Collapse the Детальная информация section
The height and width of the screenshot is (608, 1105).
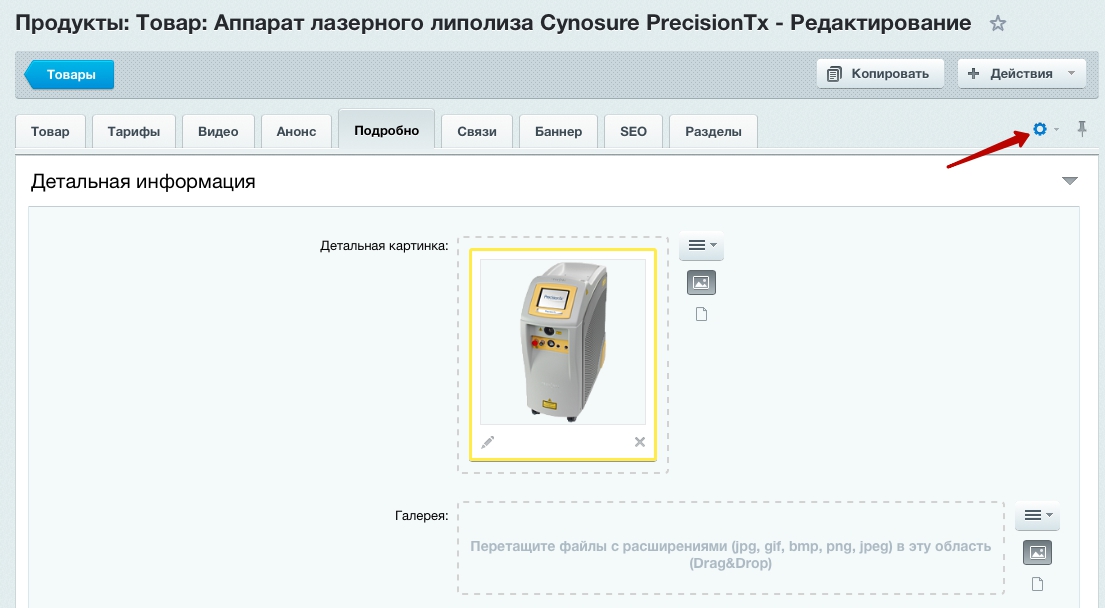pyautogui.click(x=1070, y=181)
